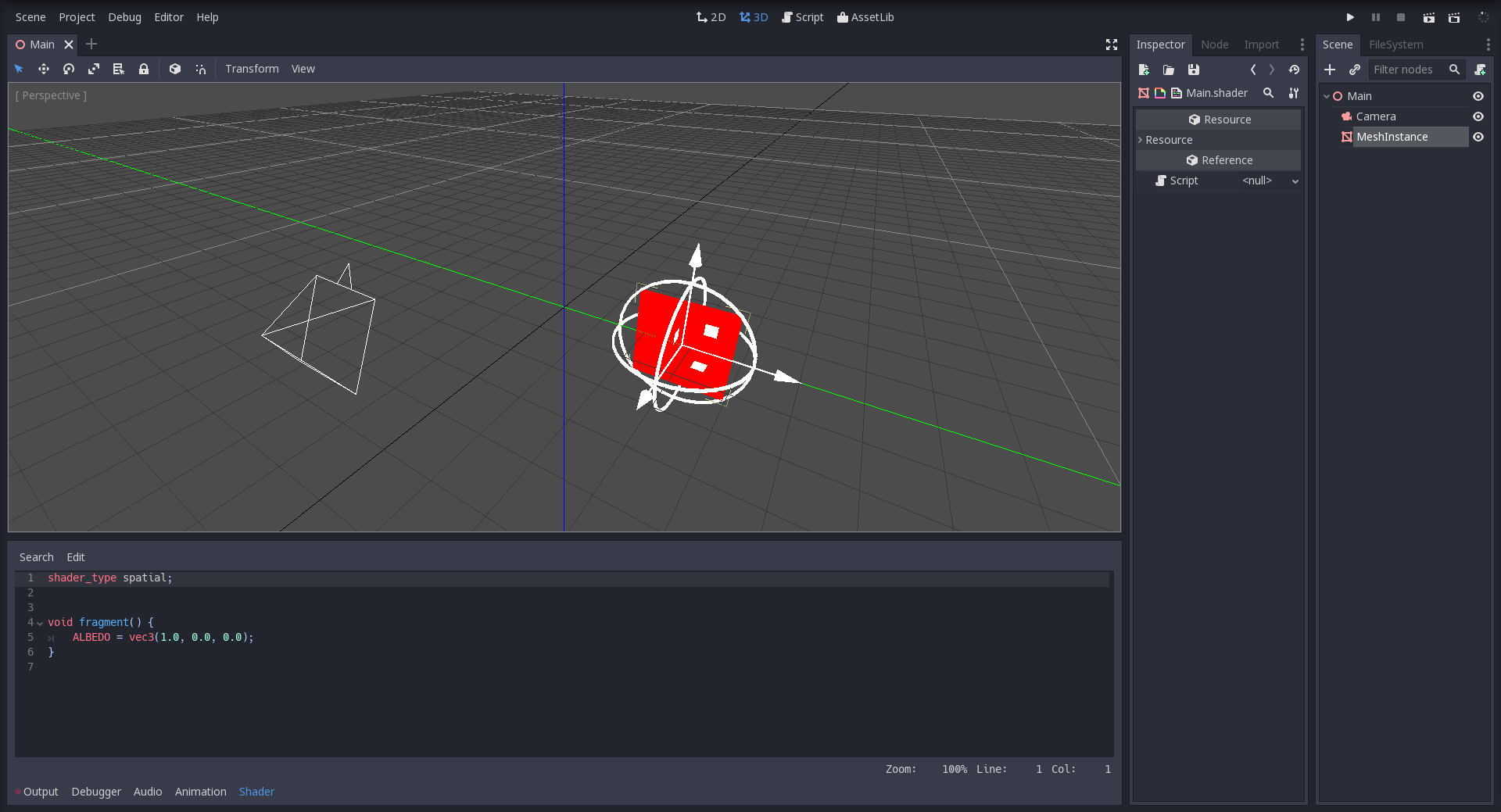
Task: Open the Help menu
Action: pyautogui.click(x=207, y=17)
